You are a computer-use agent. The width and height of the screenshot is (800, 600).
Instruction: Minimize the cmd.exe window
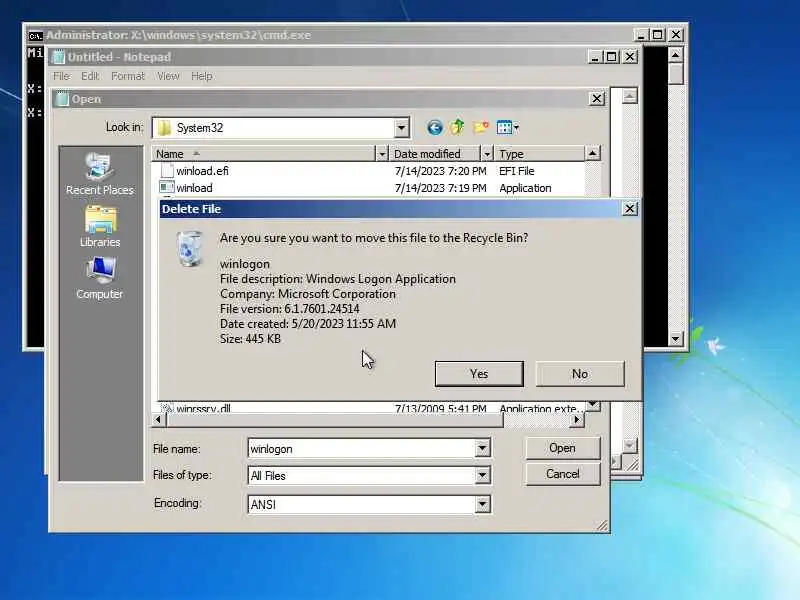click(x=640, y=35)
